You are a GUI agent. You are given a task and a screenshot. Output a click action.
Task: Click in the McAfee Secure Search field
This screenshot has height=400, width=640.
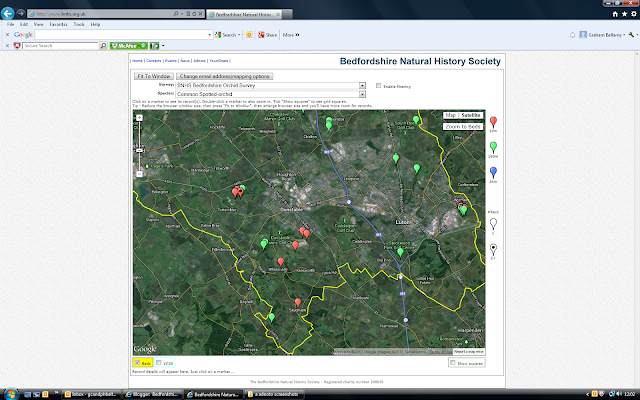pos(60,46)
